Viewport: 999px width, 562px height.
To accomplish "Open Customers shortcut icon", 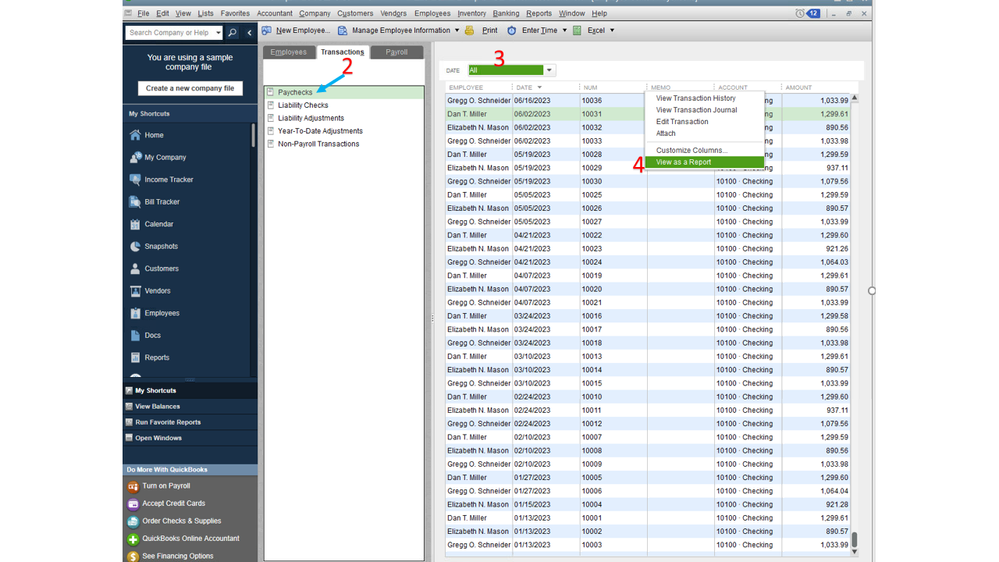I will 135,269.
